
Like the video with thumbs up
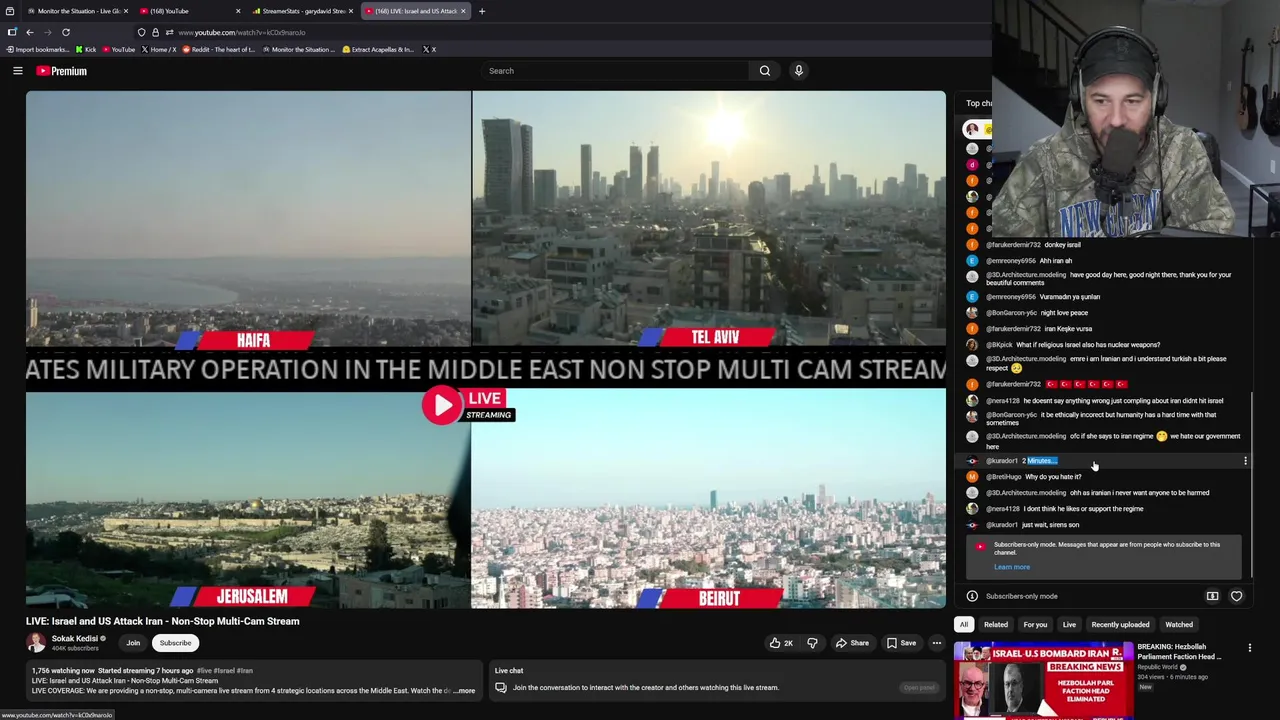[x=781, y=643]
